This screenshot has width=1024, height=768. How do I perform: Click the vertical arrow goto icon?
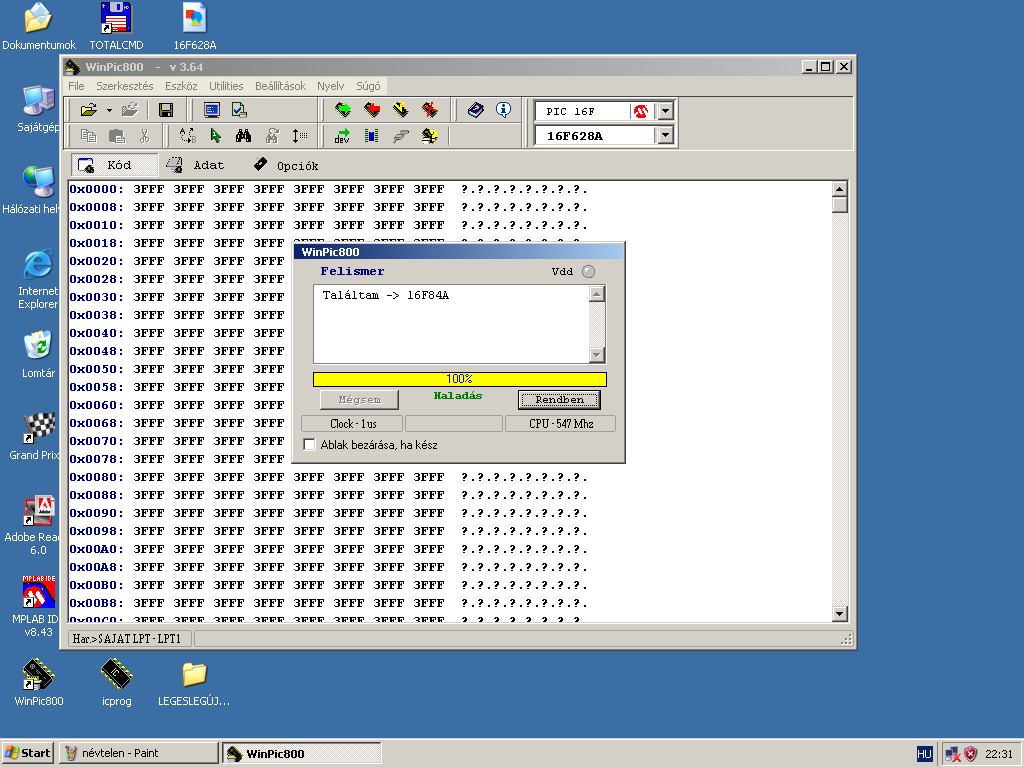pyautogui.click(x=300, y=136)
